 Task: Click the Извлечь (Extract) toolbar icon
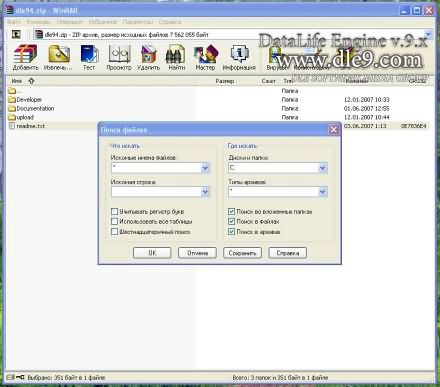58,58
